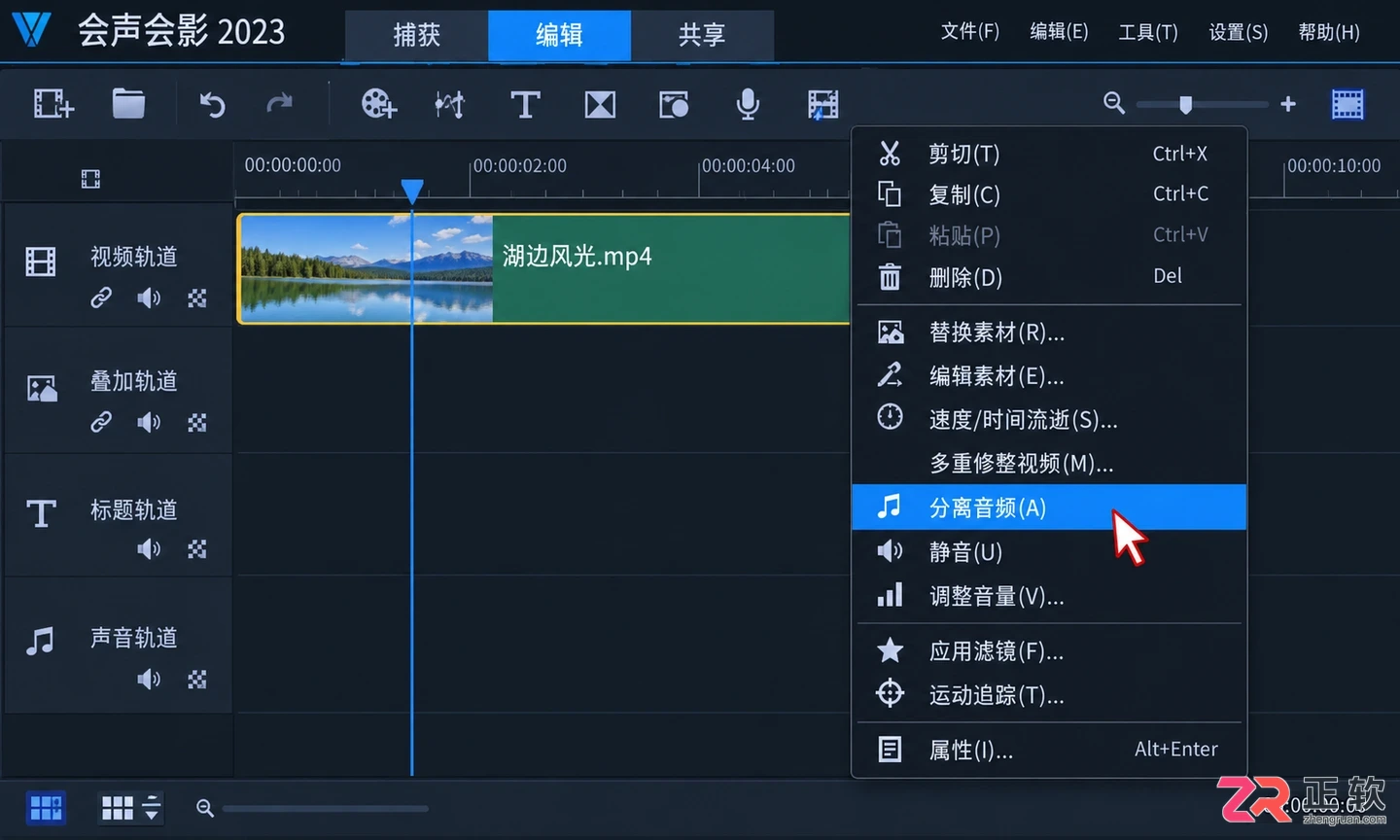Screen dimensions: 1400x840
Task: Fit project in timeline window icon
Action: tap(1347, 104)
